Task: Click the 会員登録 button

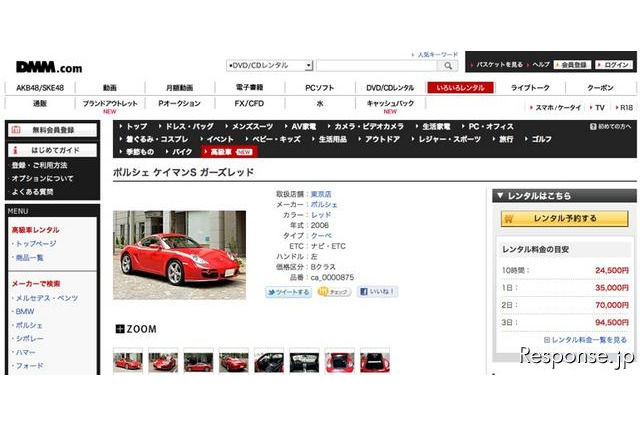Action: coord(573,65)
